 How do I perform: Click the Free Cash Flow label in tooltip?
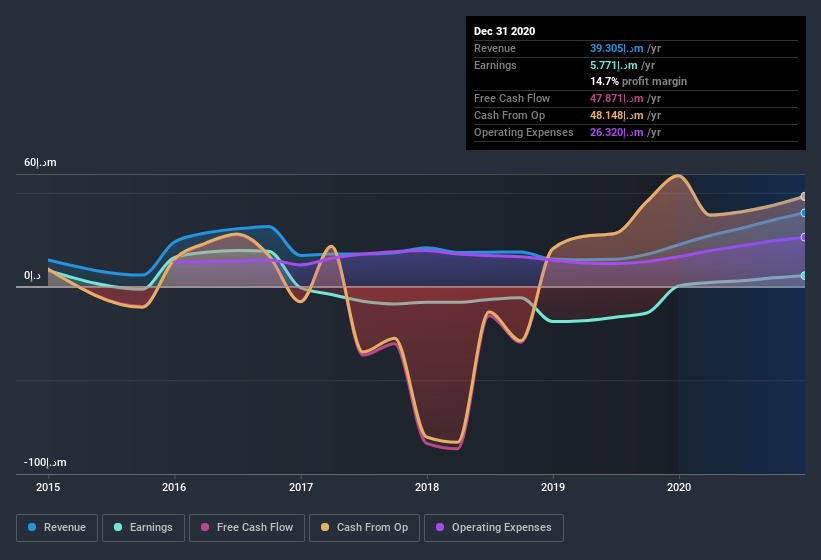512,98
